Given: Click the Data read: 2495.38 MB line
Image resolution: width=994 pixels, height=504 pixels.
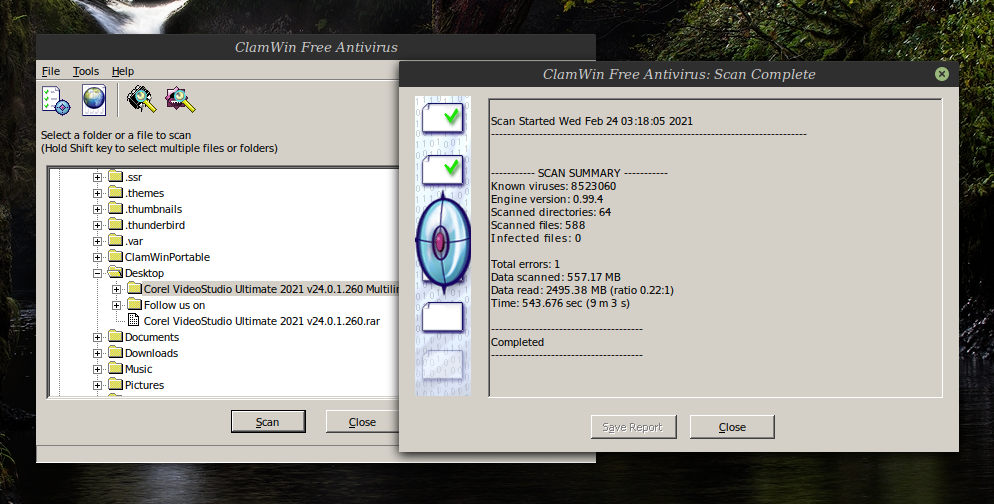Looking at the screenshot, I should [582, 290].
